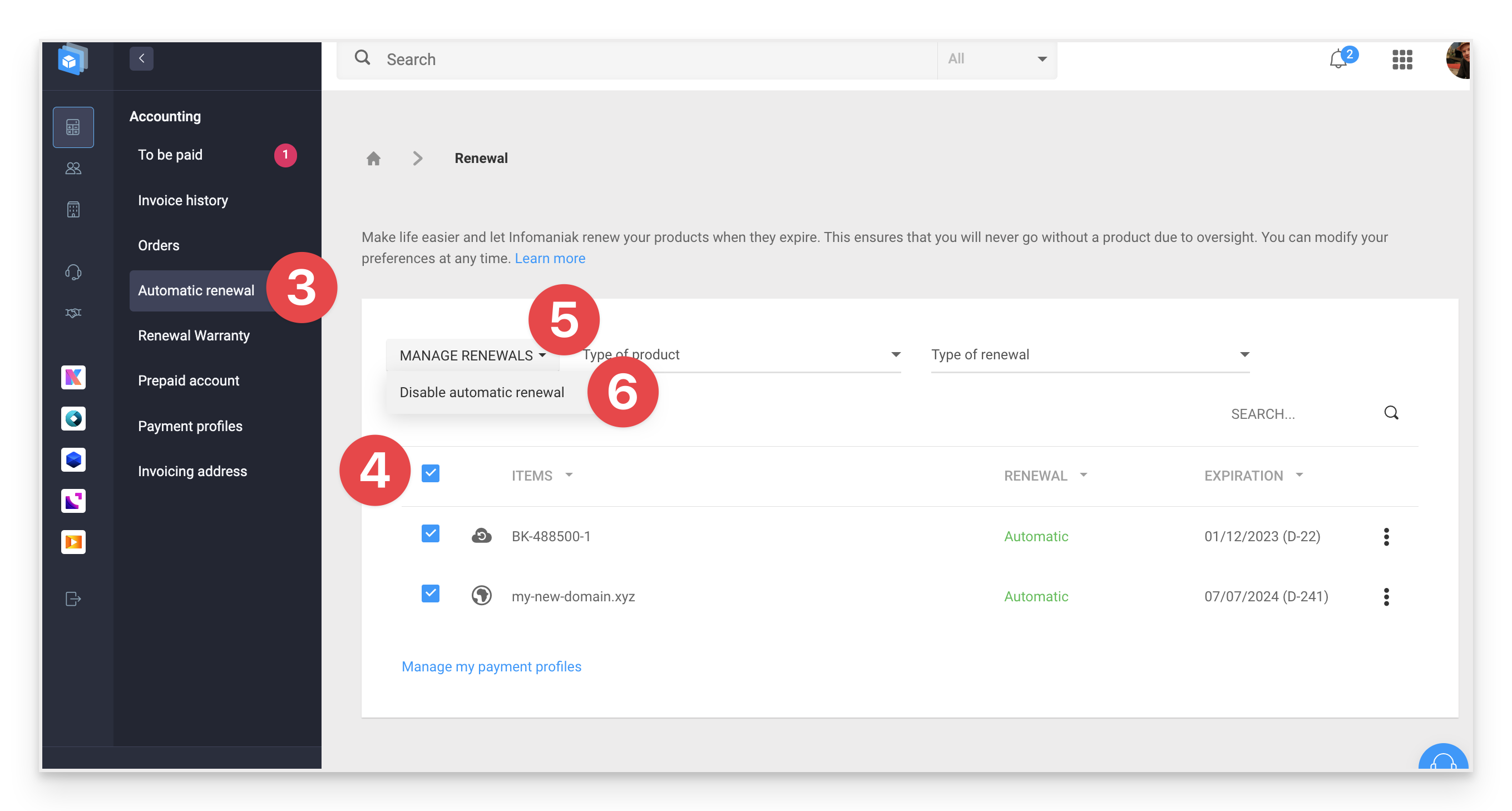Open the Accounting calculator icon in sidebar
The width and height of the screenshot is (1512, 811).
[73, 127]
